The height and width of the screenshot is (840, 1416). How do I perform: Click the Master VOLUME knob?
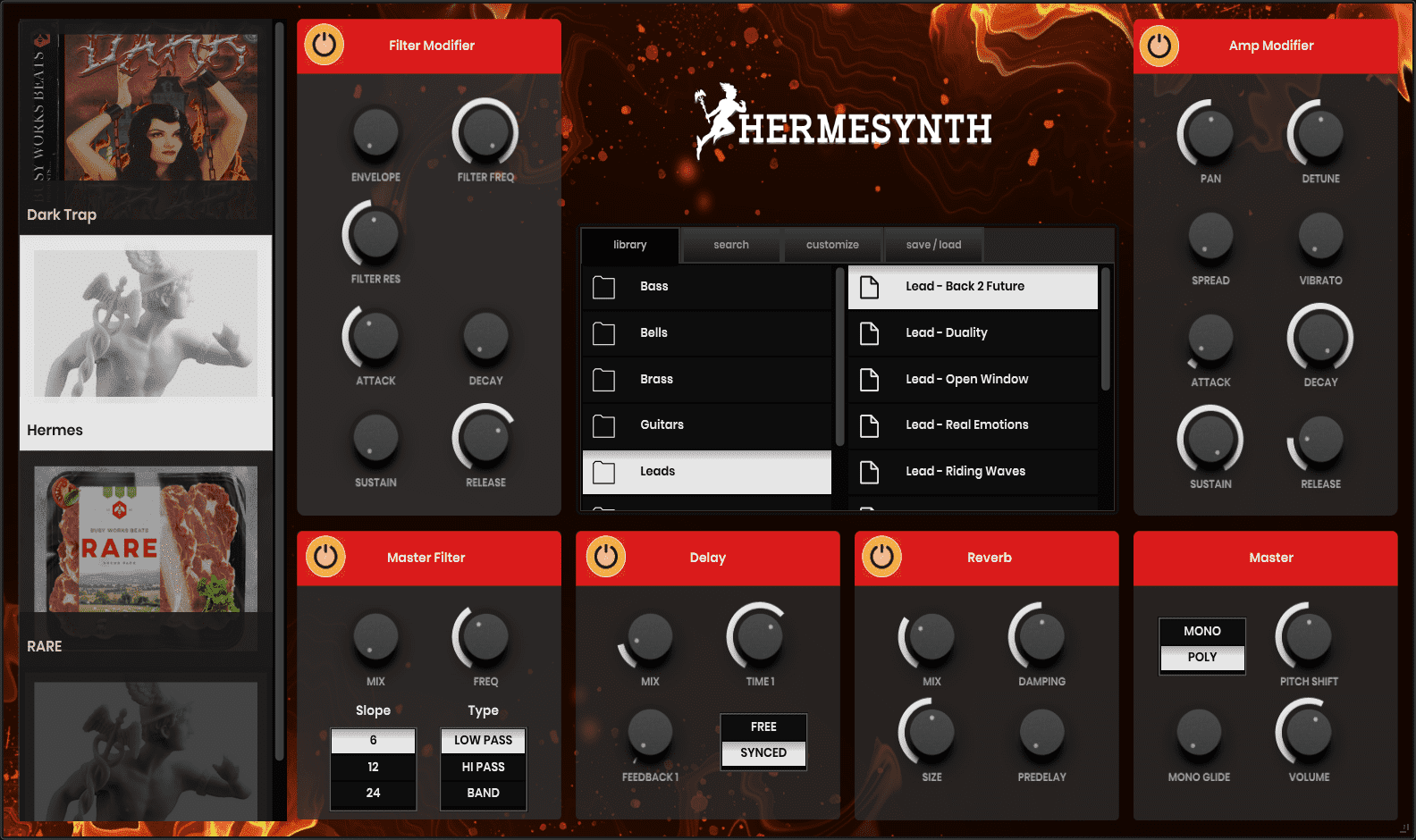[1309, 733]
